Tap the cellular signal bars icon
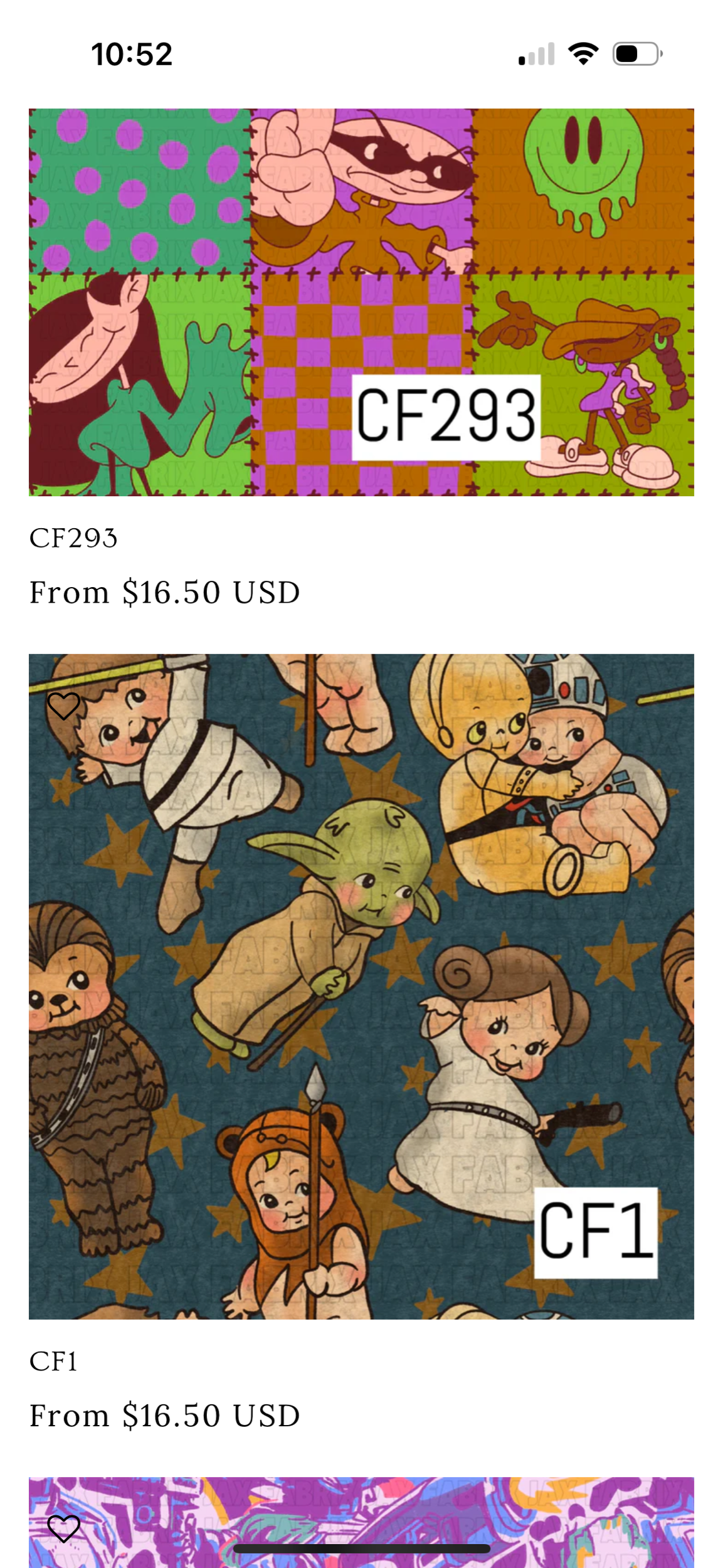Image resolution: width=723 pixels, height=1568 pixels. [536, 54]
